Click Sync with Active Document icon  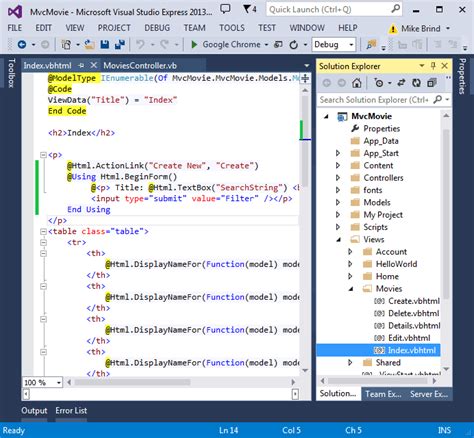pyautogui.click(x=401, y=83)
